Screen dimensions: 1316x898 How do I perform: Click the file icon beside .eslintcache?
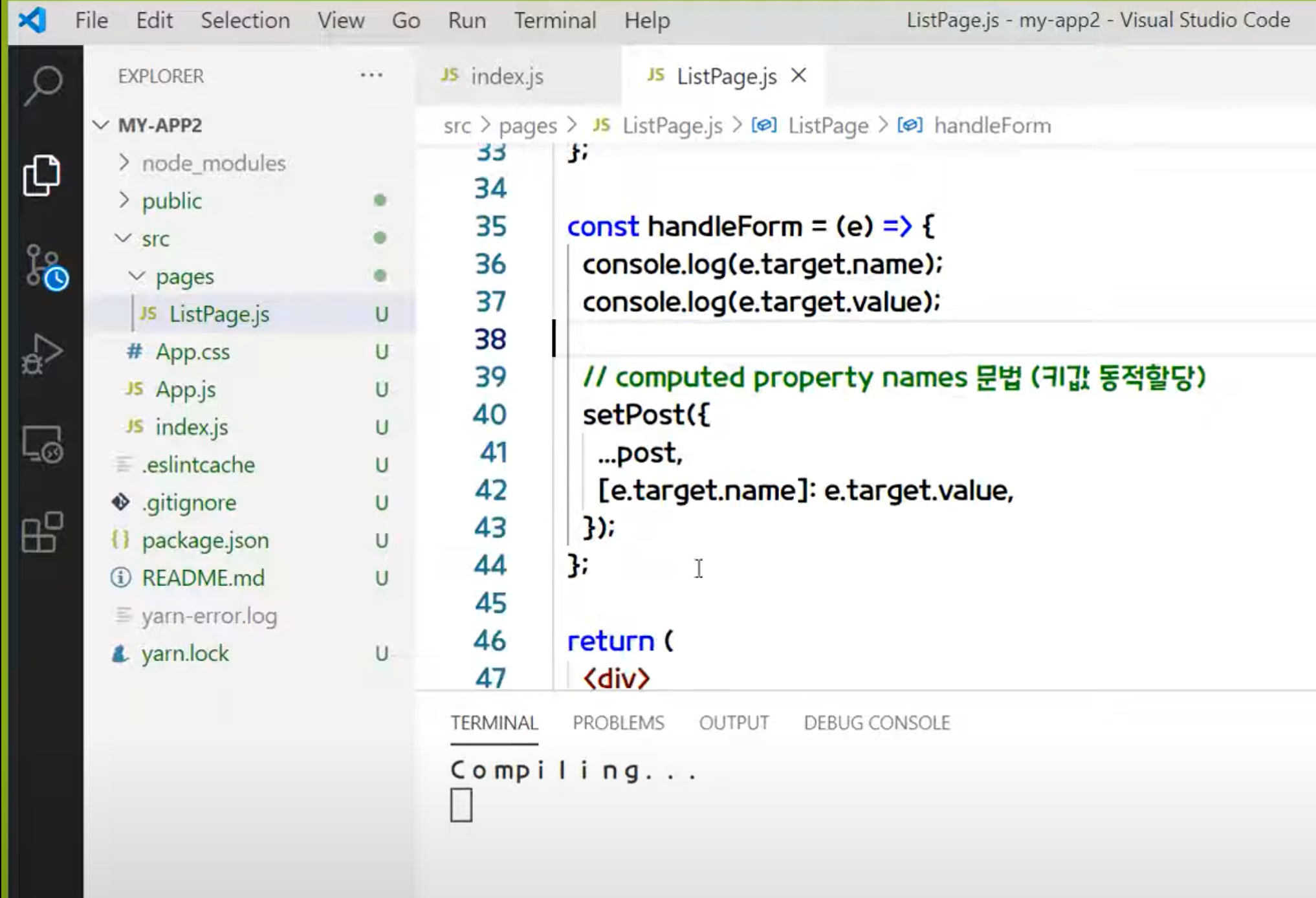pos(122,465)
